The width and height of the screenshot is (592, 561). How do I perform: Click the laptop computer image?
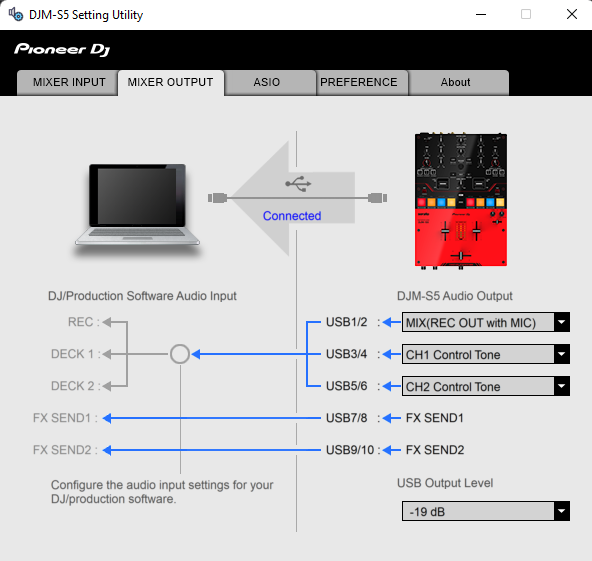[x=137, y=207]
